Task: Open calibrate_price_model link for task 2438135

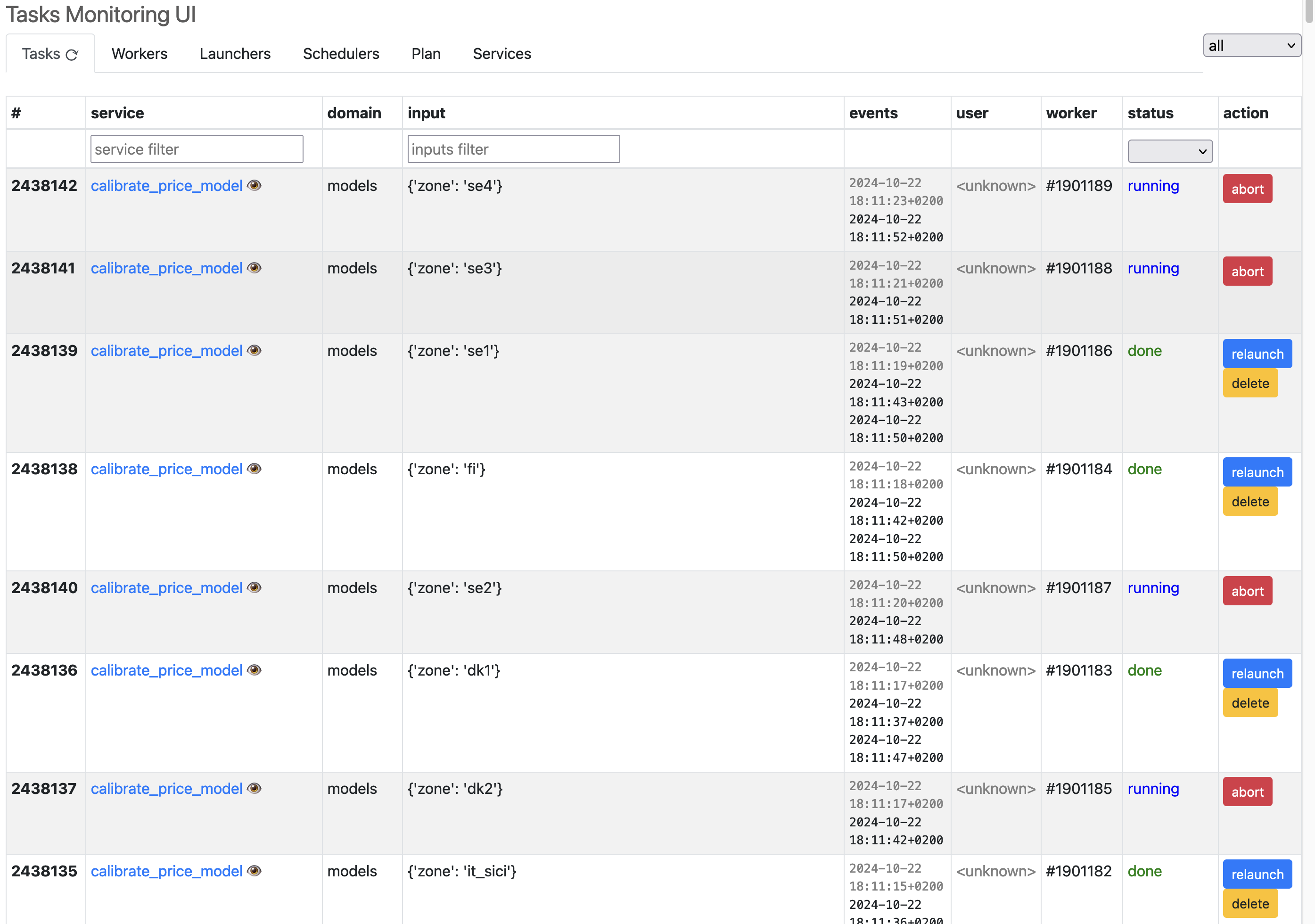Action: 167,871
